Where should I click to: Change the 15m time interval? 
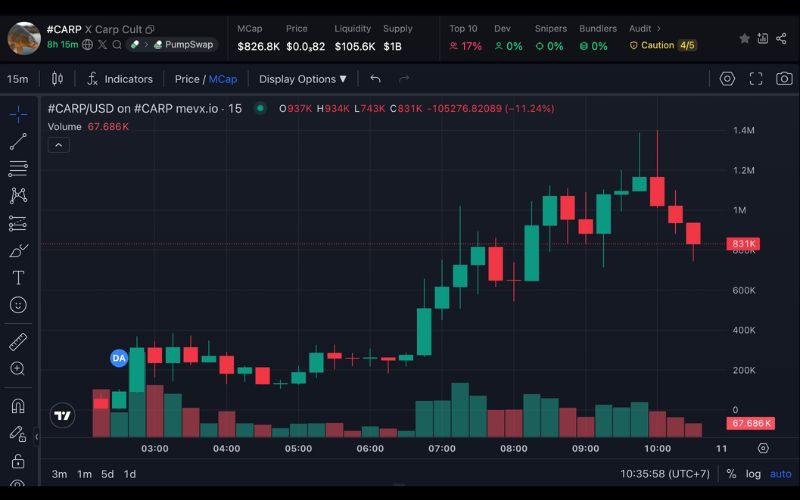click(17, 79)
